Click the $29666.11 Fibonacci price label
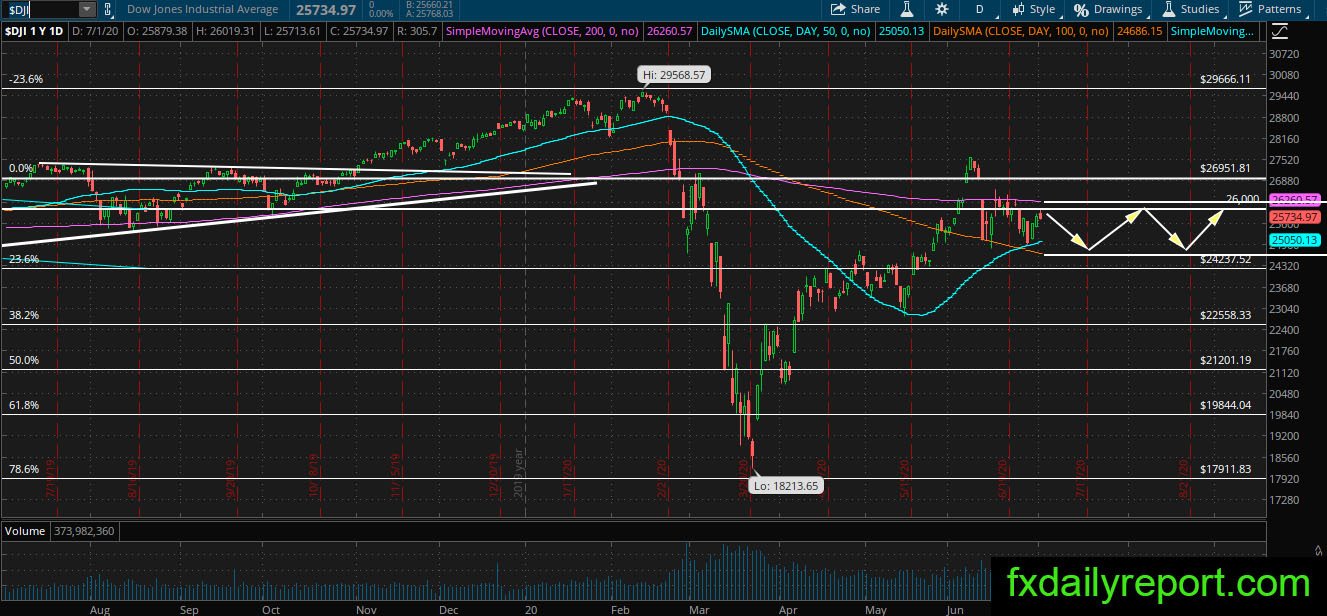The height and width of the screenshot is (616, 1327). (1225, 79)
